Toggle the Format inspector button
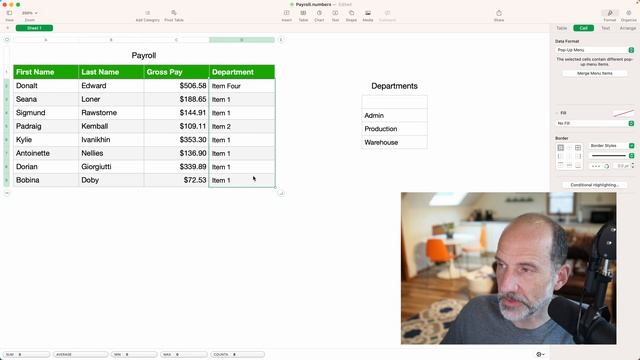The image size is (640, 360). click(x=610, y=13)
